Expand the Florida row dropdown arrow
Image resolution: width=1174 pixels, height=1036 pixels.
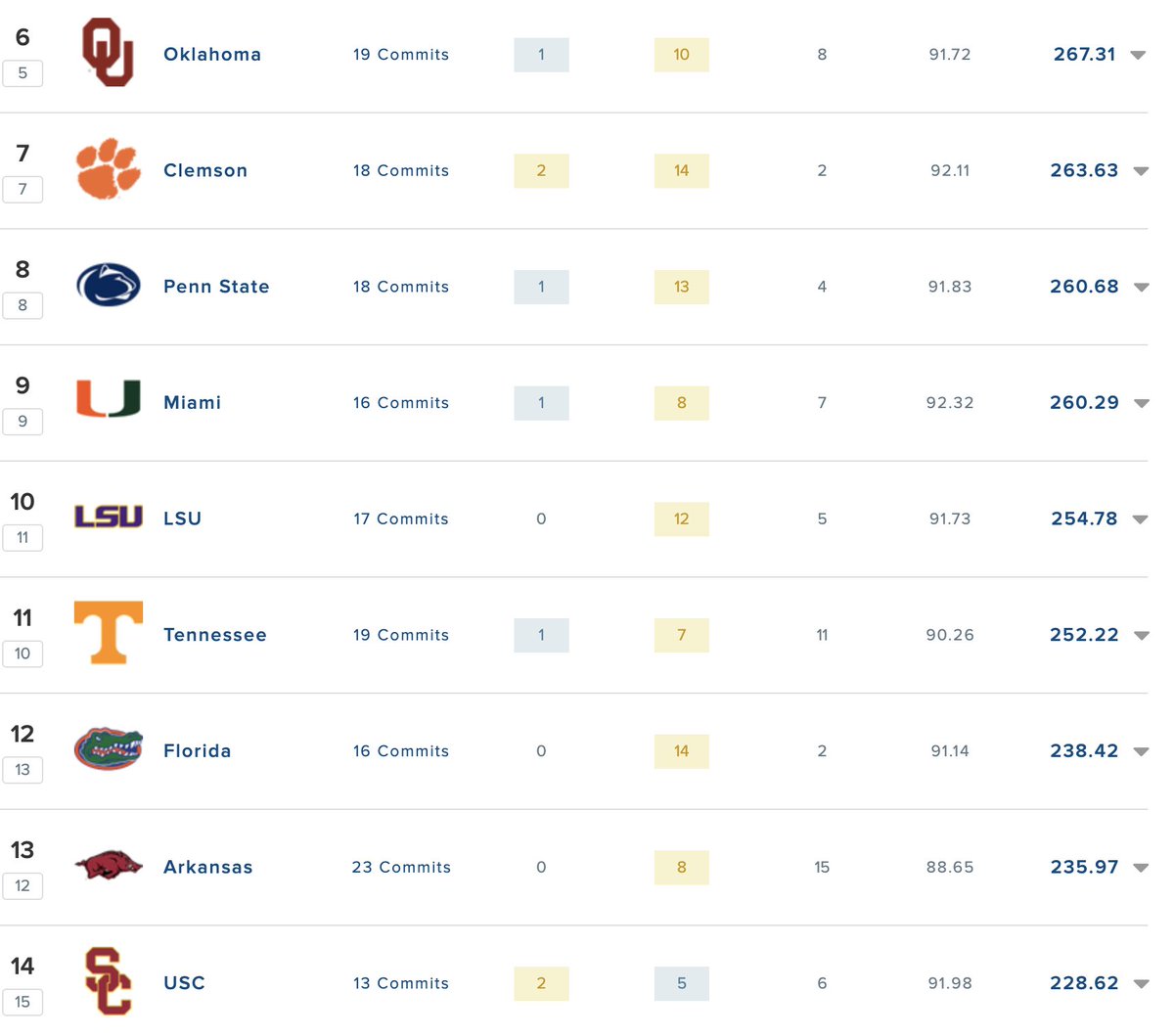[1141, 752]
